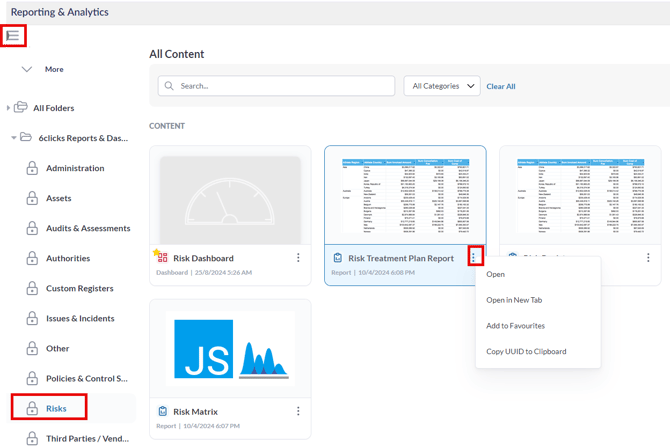Open the Custom Registers folder

click(x=79, y=288)
